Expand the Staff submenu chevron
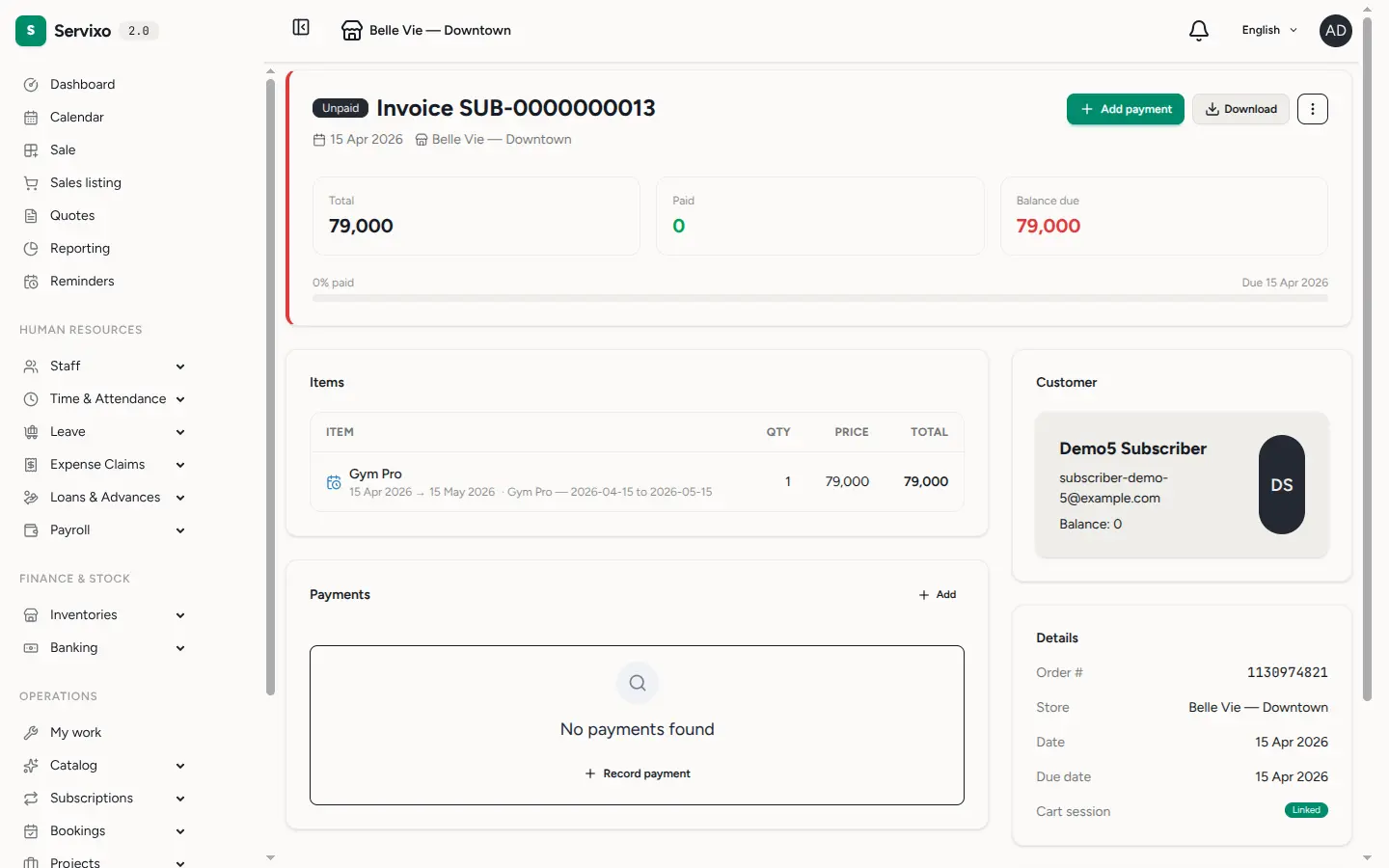 pyautogui.click(x=180, y=366)
